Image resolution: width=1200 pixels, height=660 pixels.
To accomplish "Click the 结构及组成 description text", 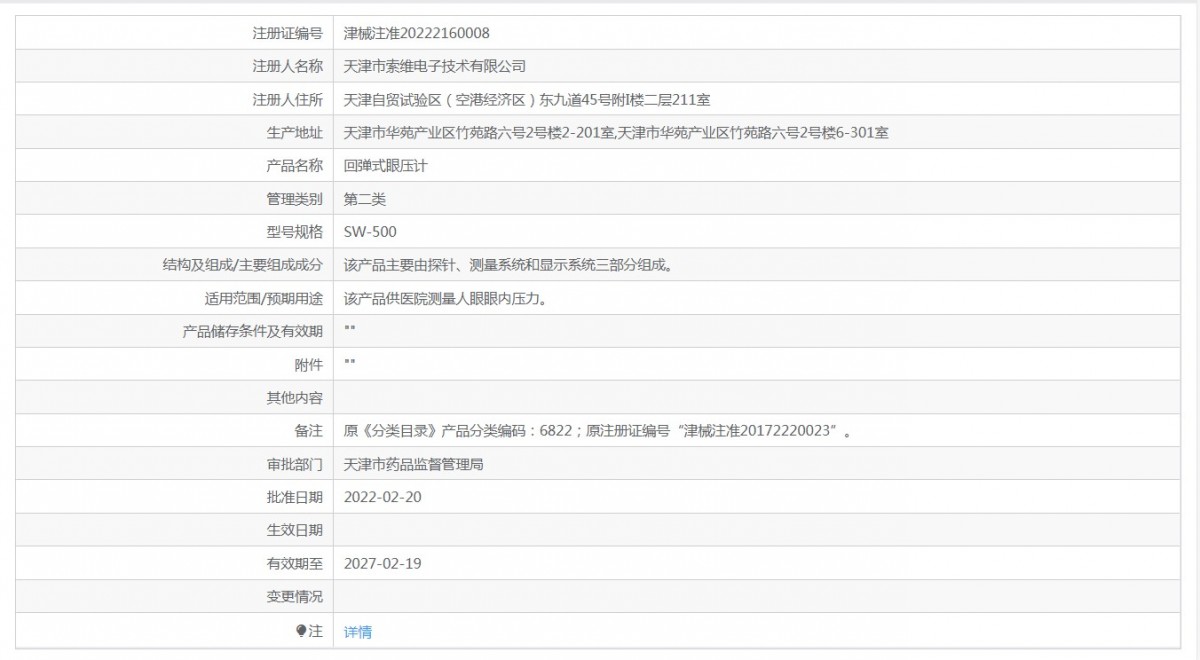I will click(508, 265).
